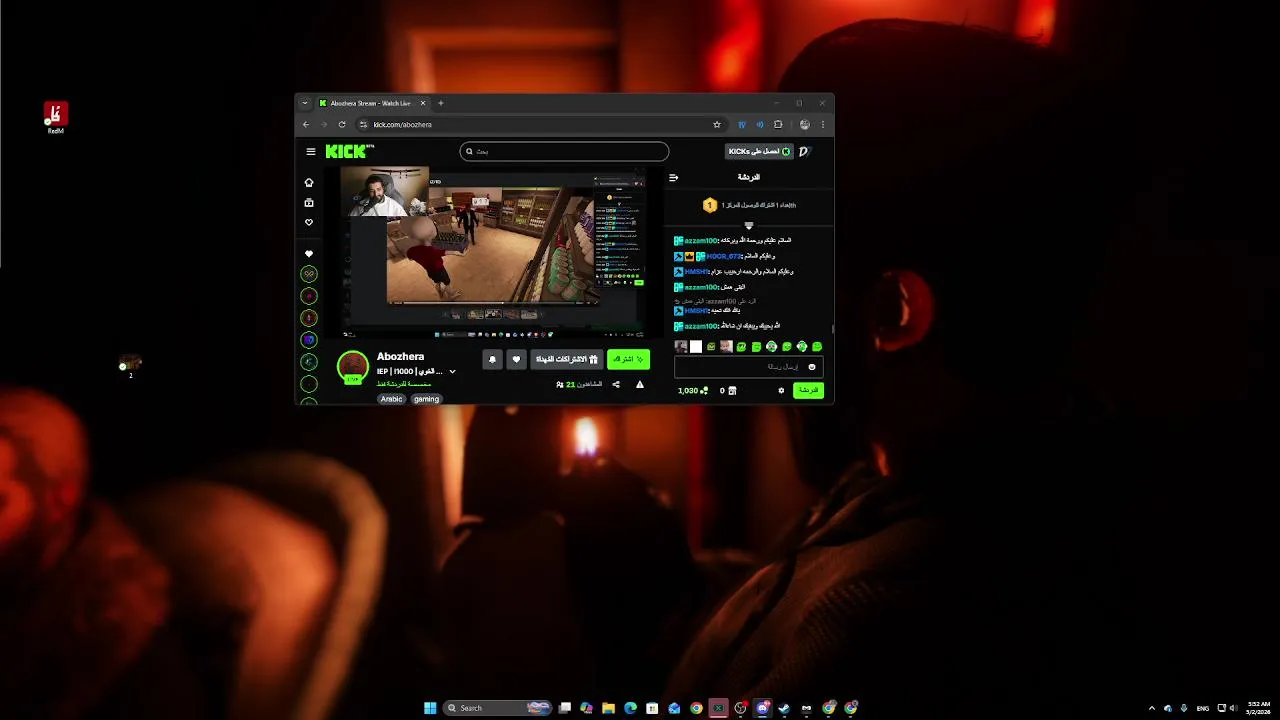Collapse the chat panel with arrow icon
The image size is (1280, 720).
(x=673, y=177)
